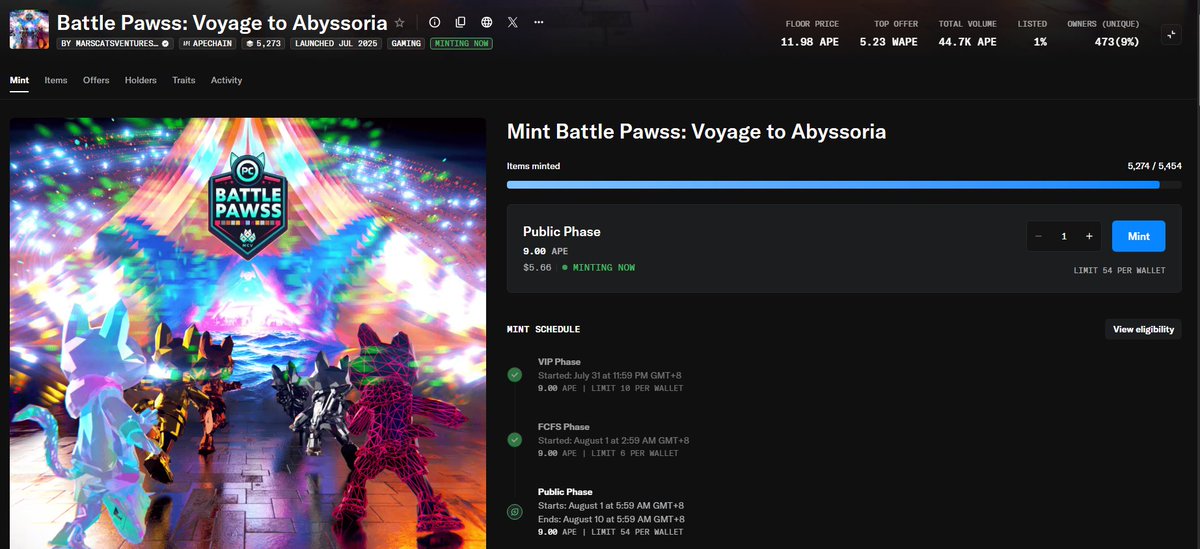Click the Public Phase title in mint schedule
Screen dimensions: 1200x549
click(565, 492)
